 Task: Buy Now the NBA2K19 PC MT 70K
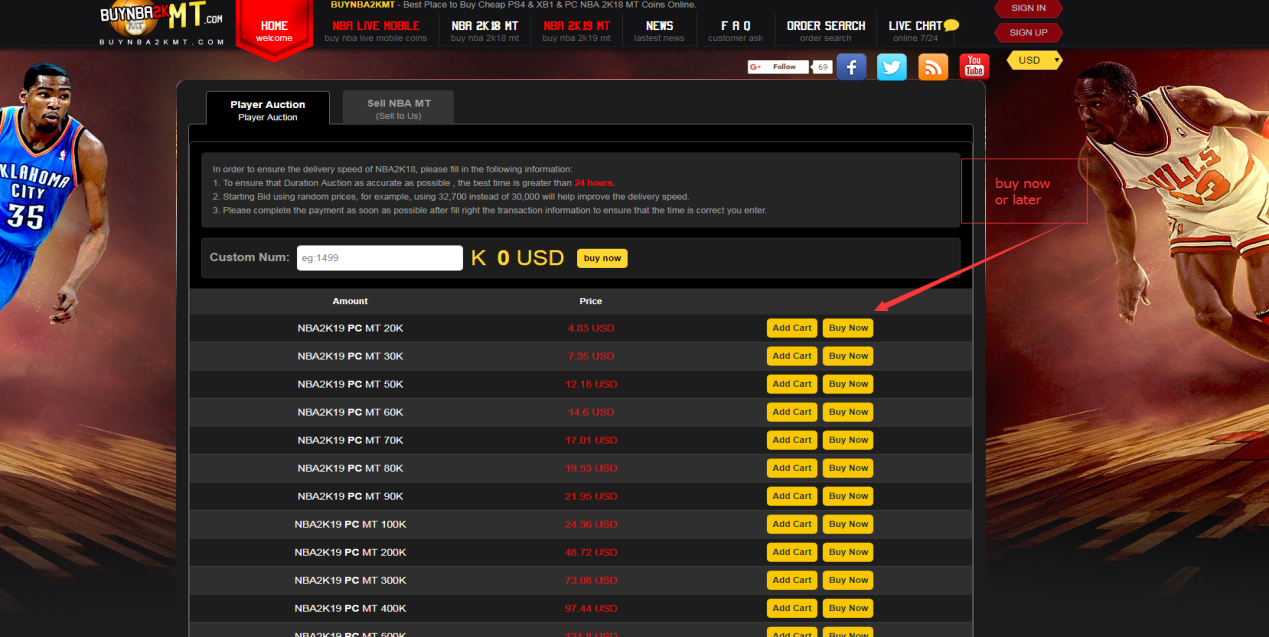click(x=848, y=440)
